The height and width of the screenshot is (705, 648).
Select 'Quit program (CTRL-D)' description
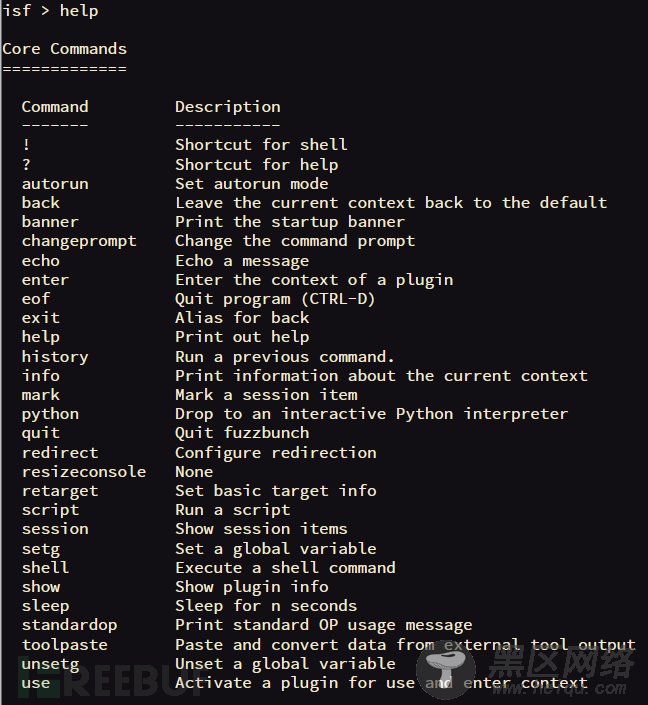pyautogui.click(x=275, y=299)
